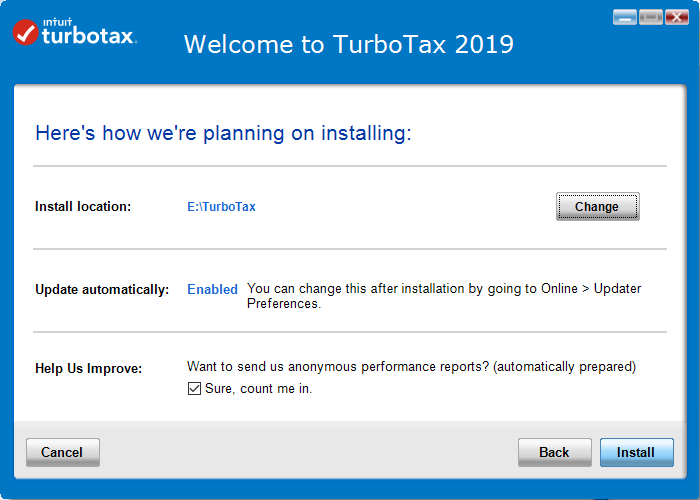Click the 'Update automatically:' label
This screenshot has height=500, width=700.
102,289
